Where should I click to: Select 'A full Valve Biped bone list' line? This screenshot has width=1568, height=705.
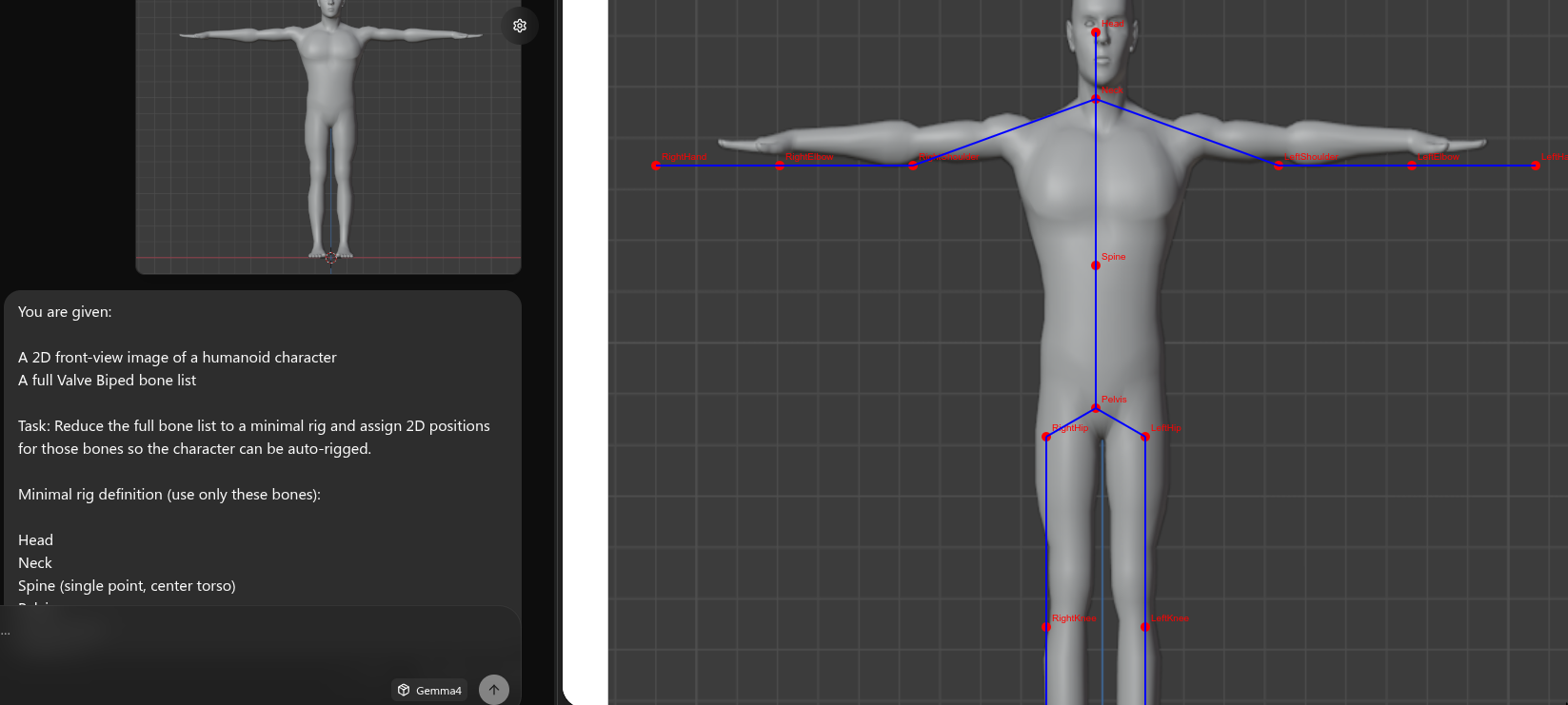coord(107,381)
